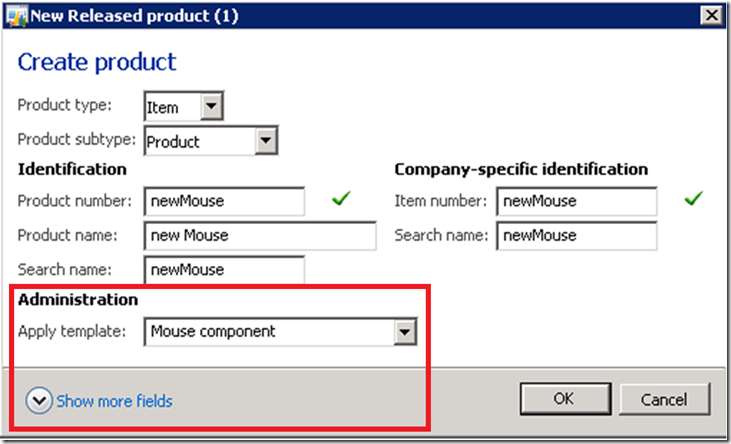Click the green checkmark beside Item number
Screen dimensions: 731x444
tap(693, 200)
